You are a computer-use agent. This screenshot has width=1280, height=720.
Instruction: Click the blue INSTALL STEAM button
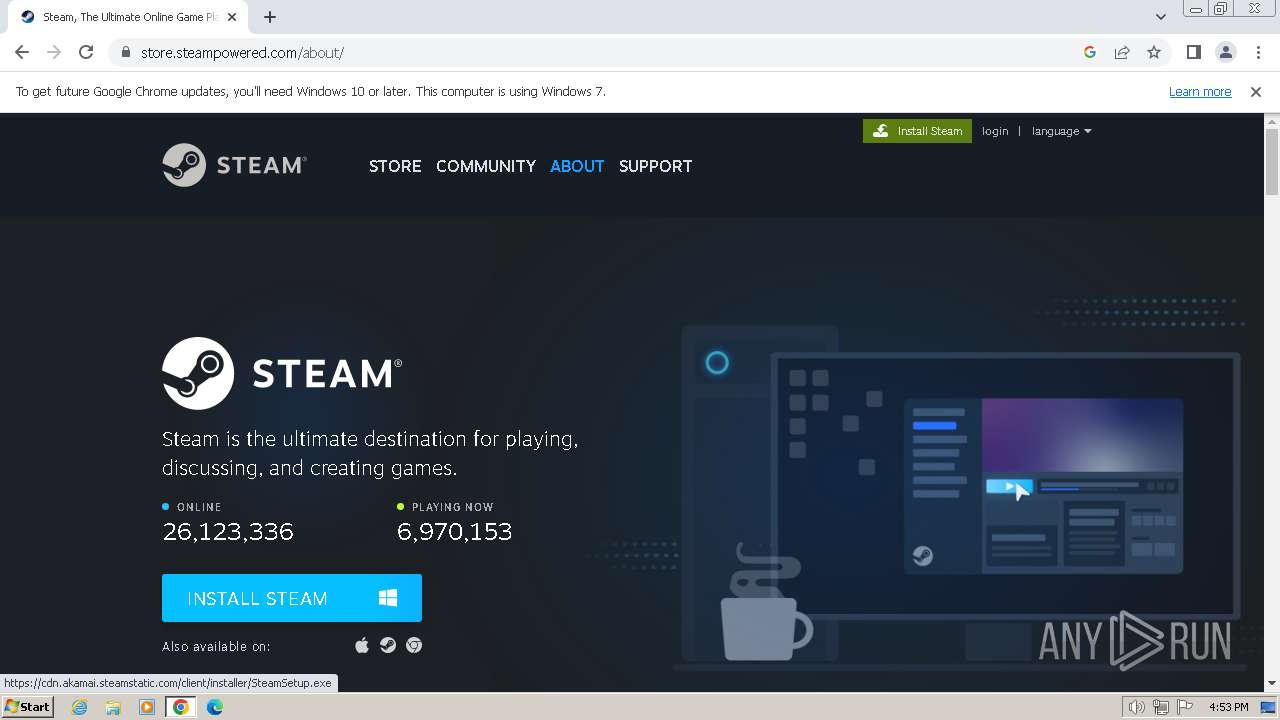click(292, 598)
